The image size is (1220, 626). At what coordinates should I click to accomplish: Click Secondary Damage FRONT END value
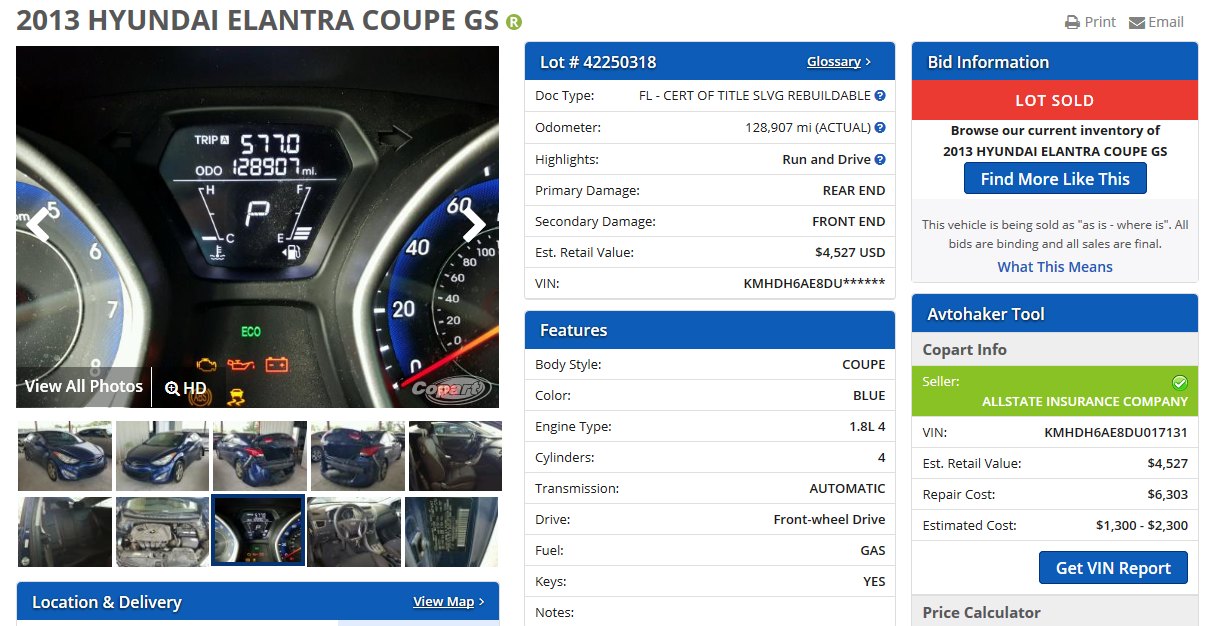coord(849,221)
